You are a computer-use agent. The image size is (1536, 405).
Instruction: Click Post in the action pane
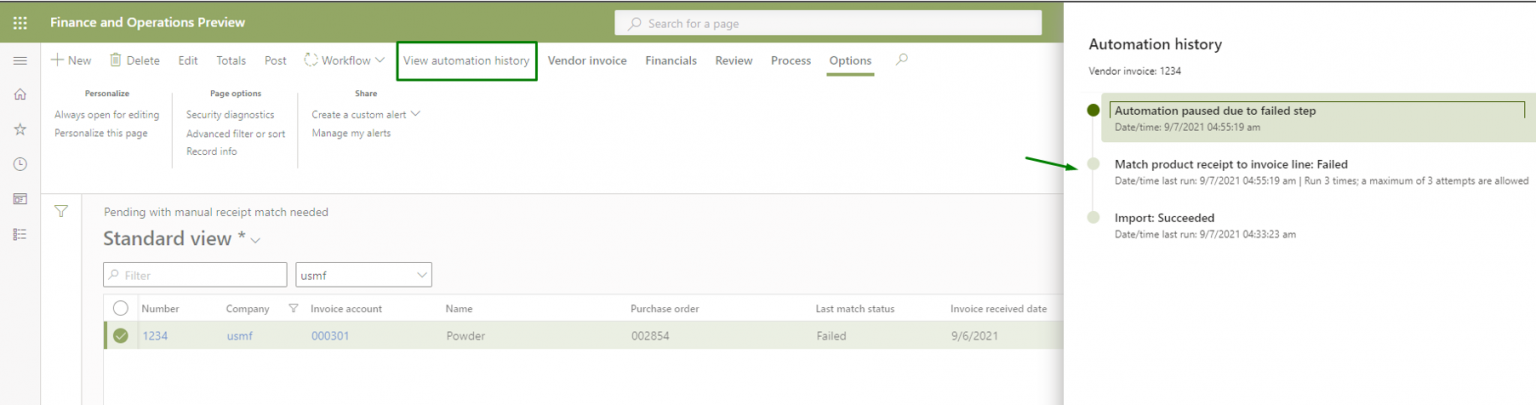point(275,61)
